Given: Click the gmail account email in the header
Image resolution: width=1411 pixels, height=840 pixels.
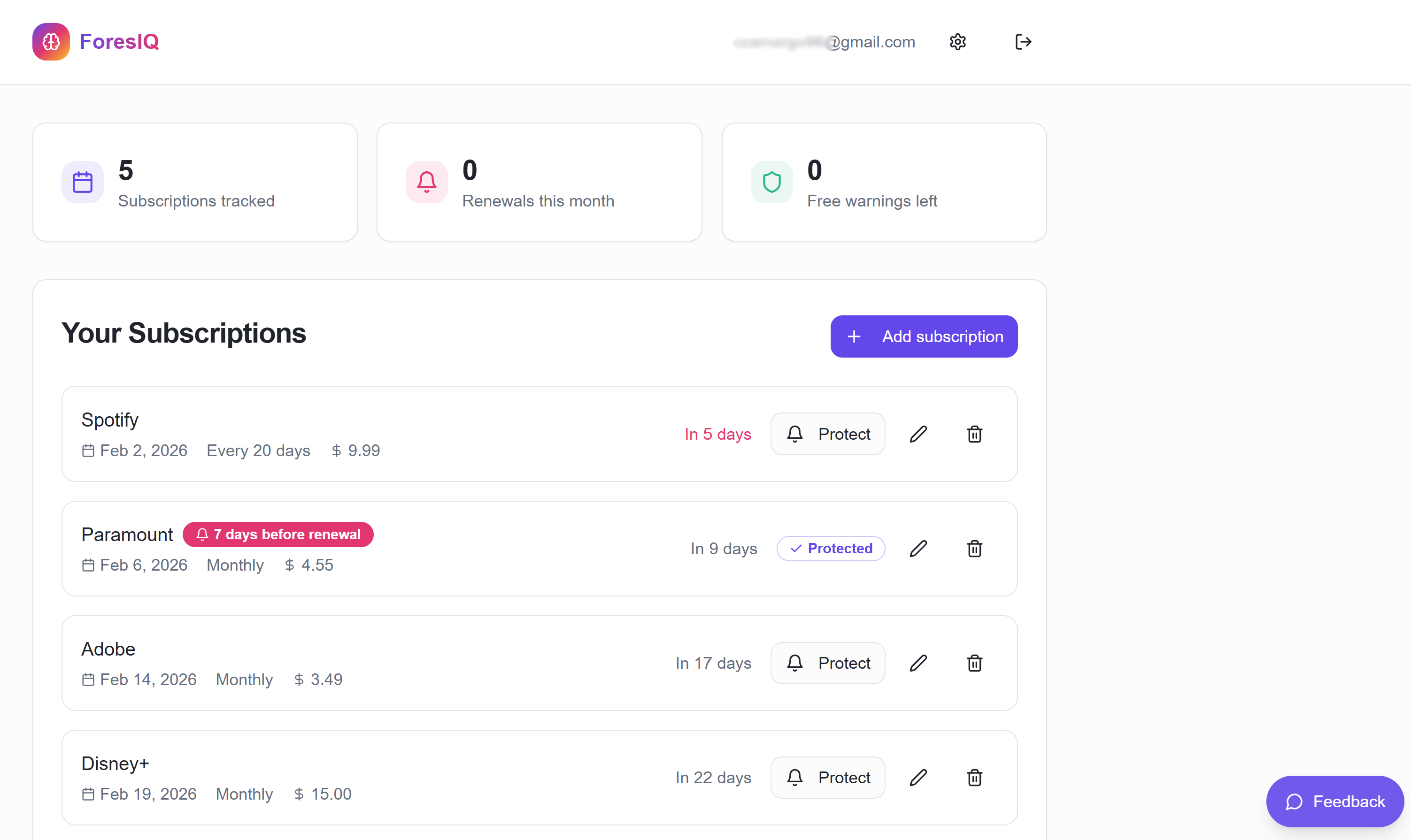Looking at the screenshot, I should click(825, 41).
